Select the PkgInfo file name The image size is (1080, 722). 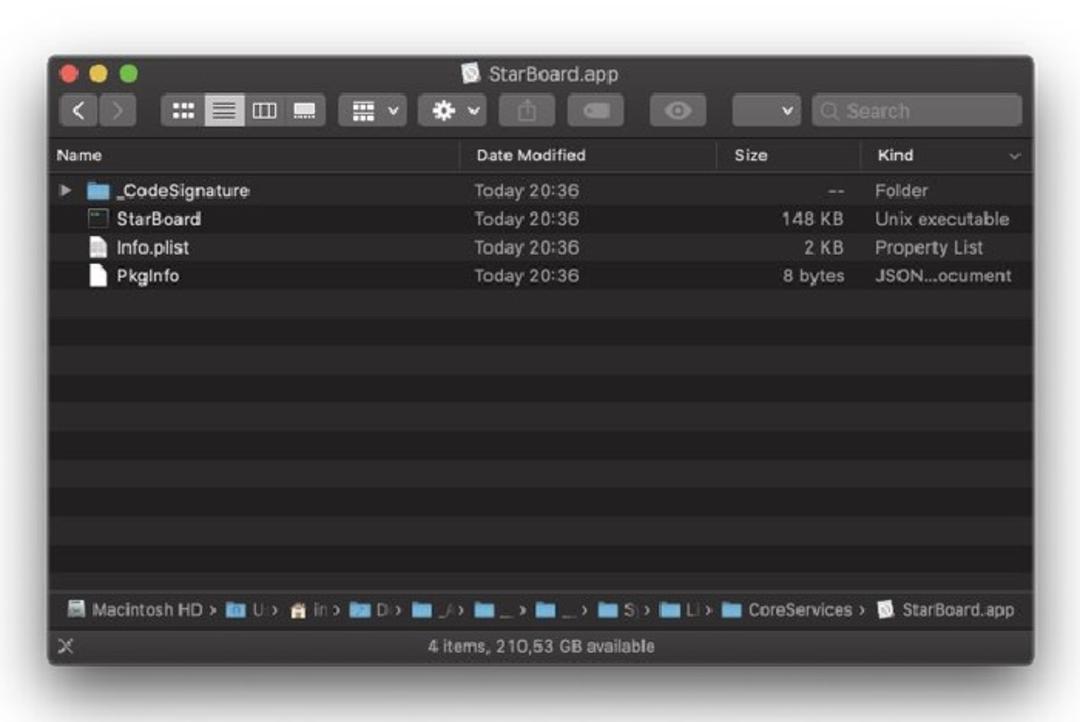[147, 276]
